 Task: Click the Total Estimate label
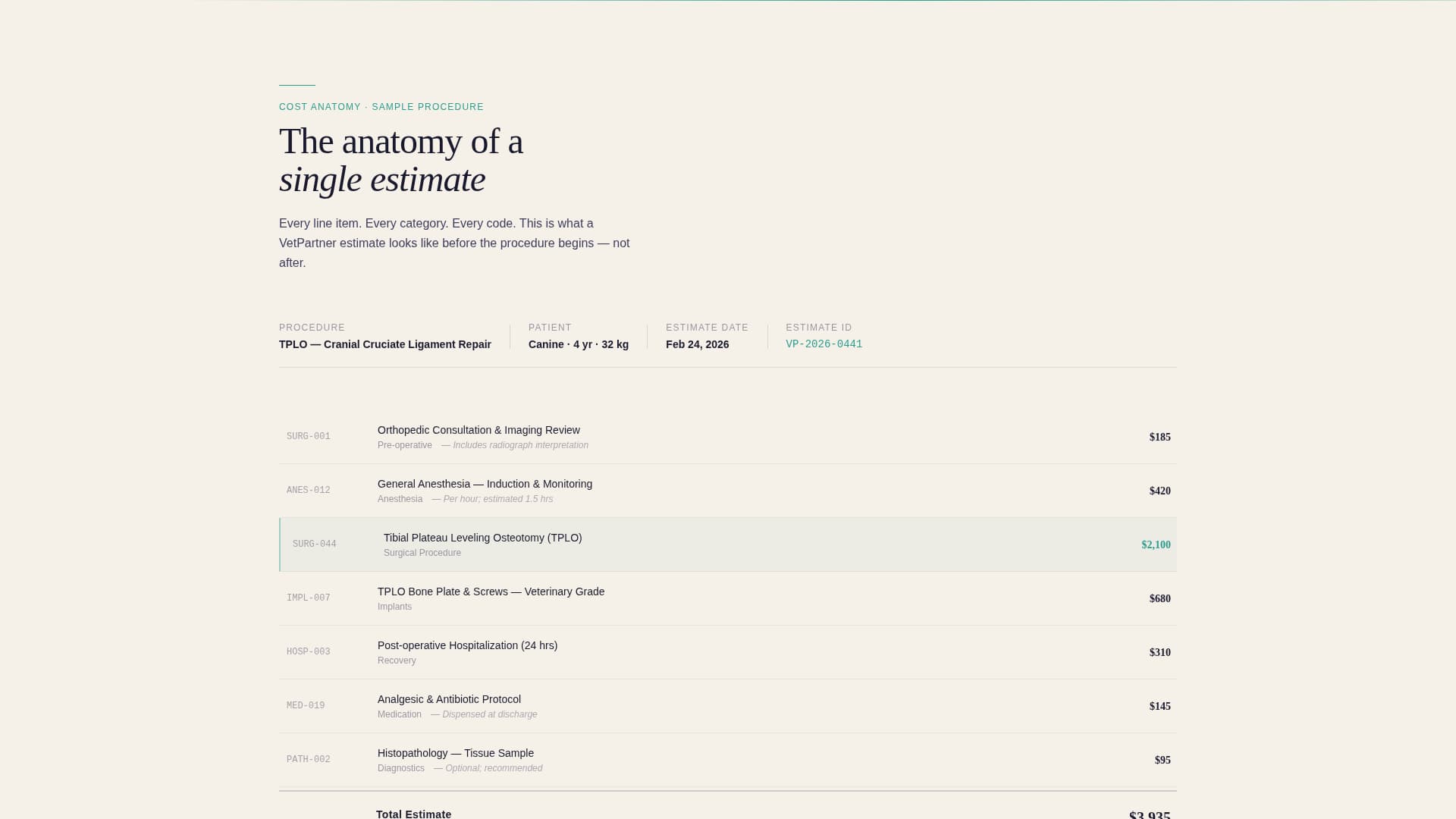click(x=414, y=814)
